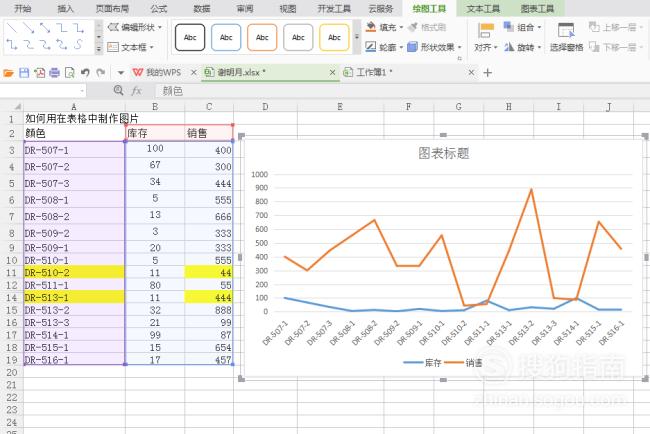Select the arrow line shape
Viewport: 650px width, 434px height.
28,28
